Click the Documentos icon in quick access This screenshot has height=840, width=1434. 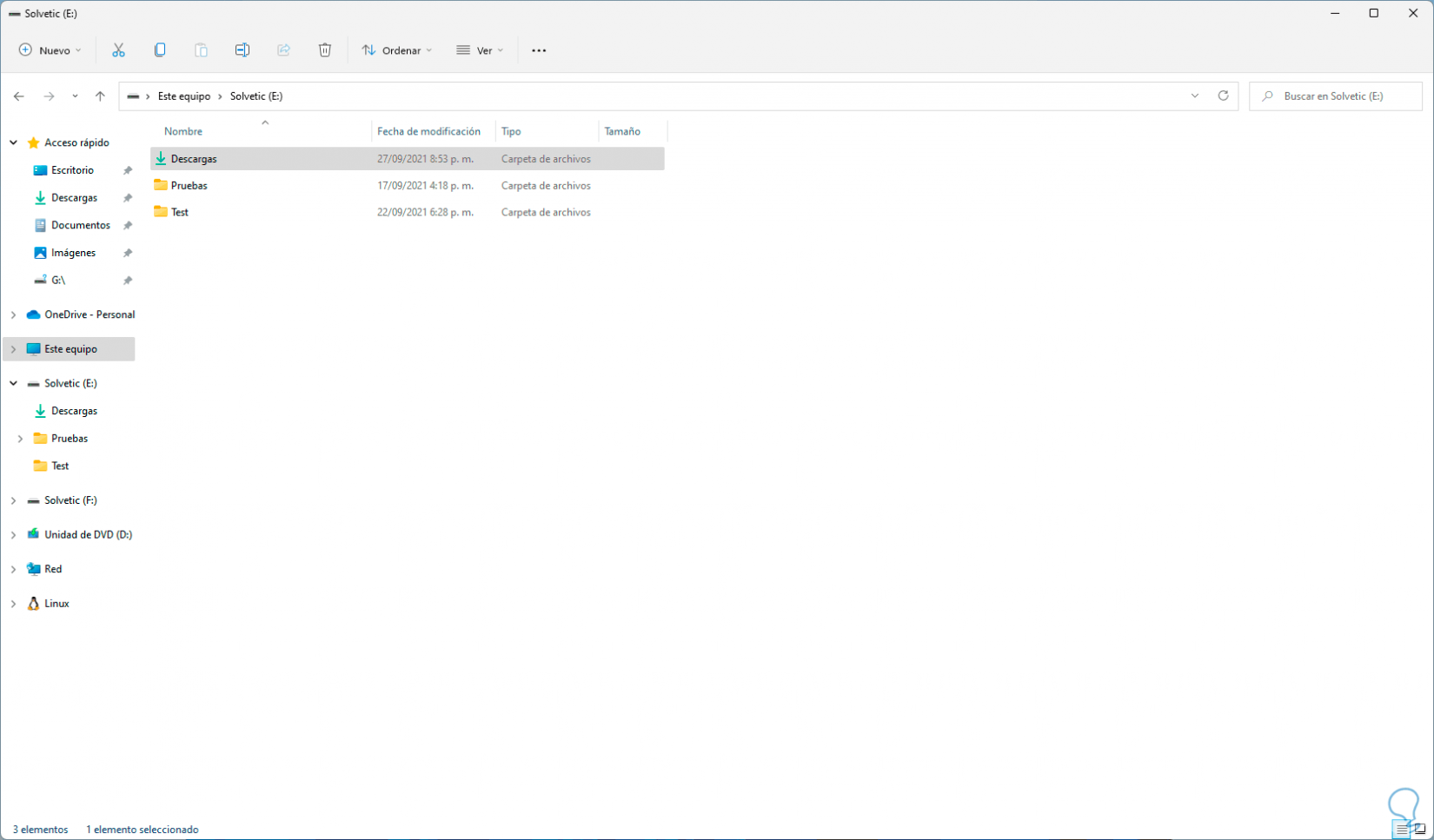[40, 225]
